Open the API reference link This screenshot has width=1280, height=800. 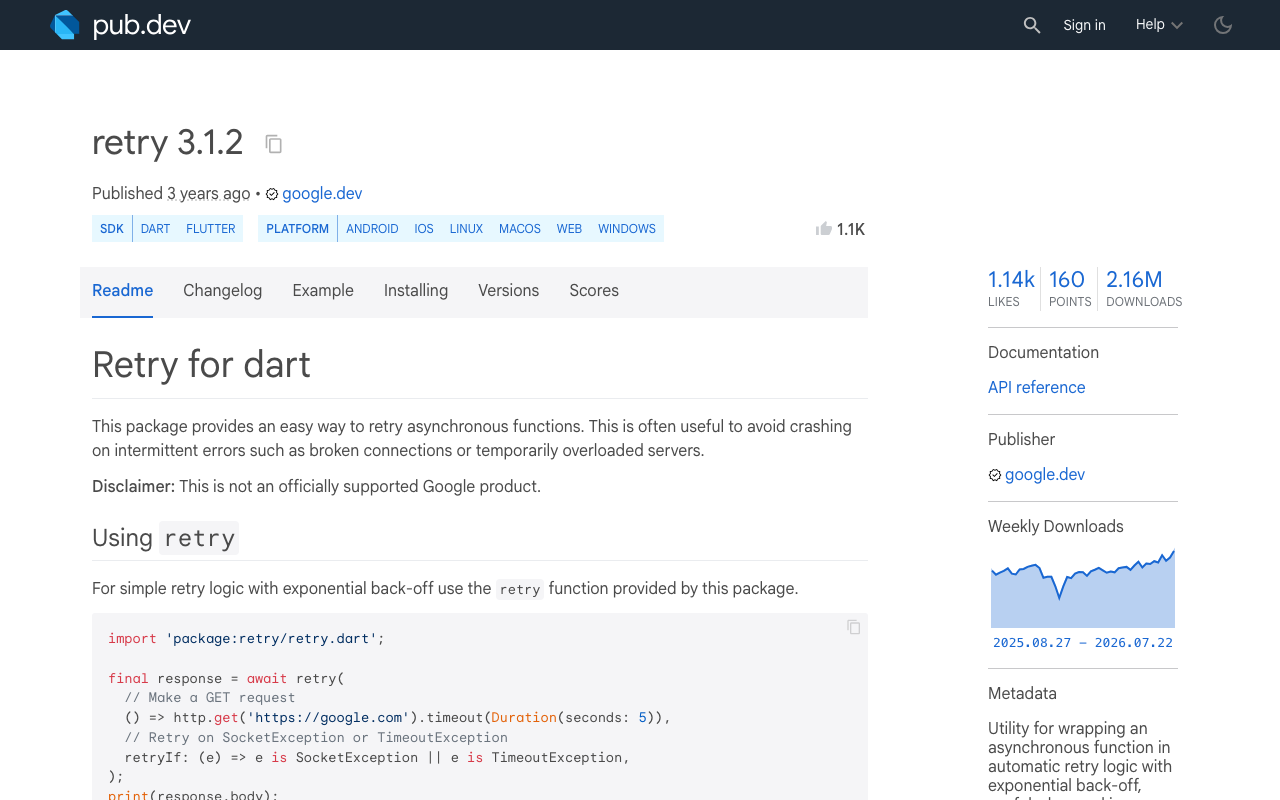click(x=1036, y=388)
